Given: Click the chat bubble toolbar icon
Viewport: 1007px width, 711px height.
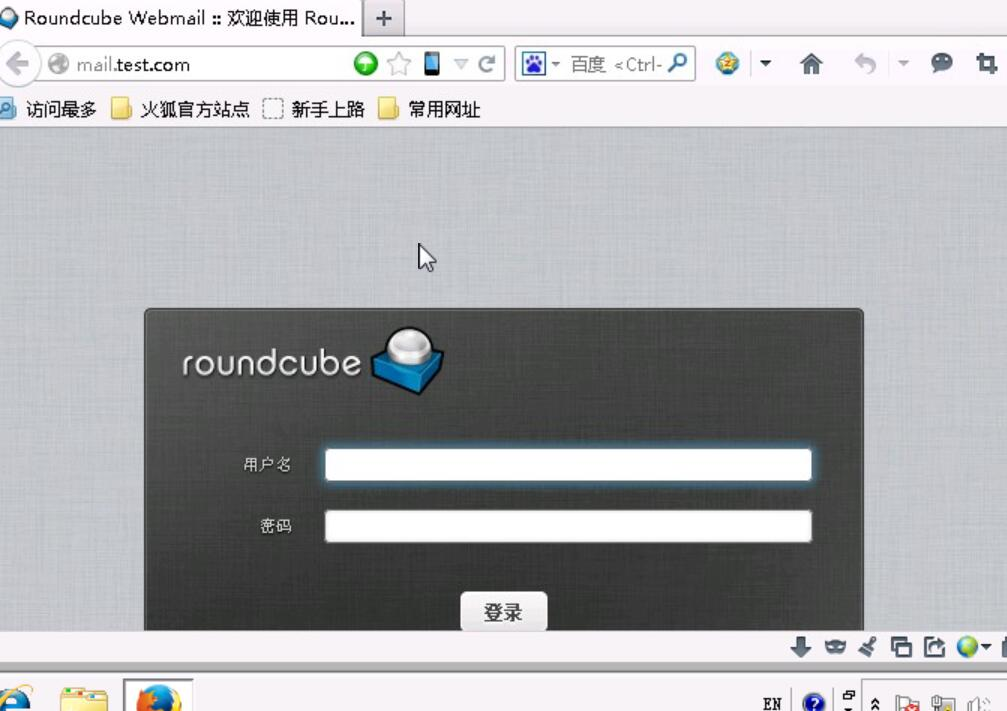Looking at the screenshot, I should (x=941, y=62).
